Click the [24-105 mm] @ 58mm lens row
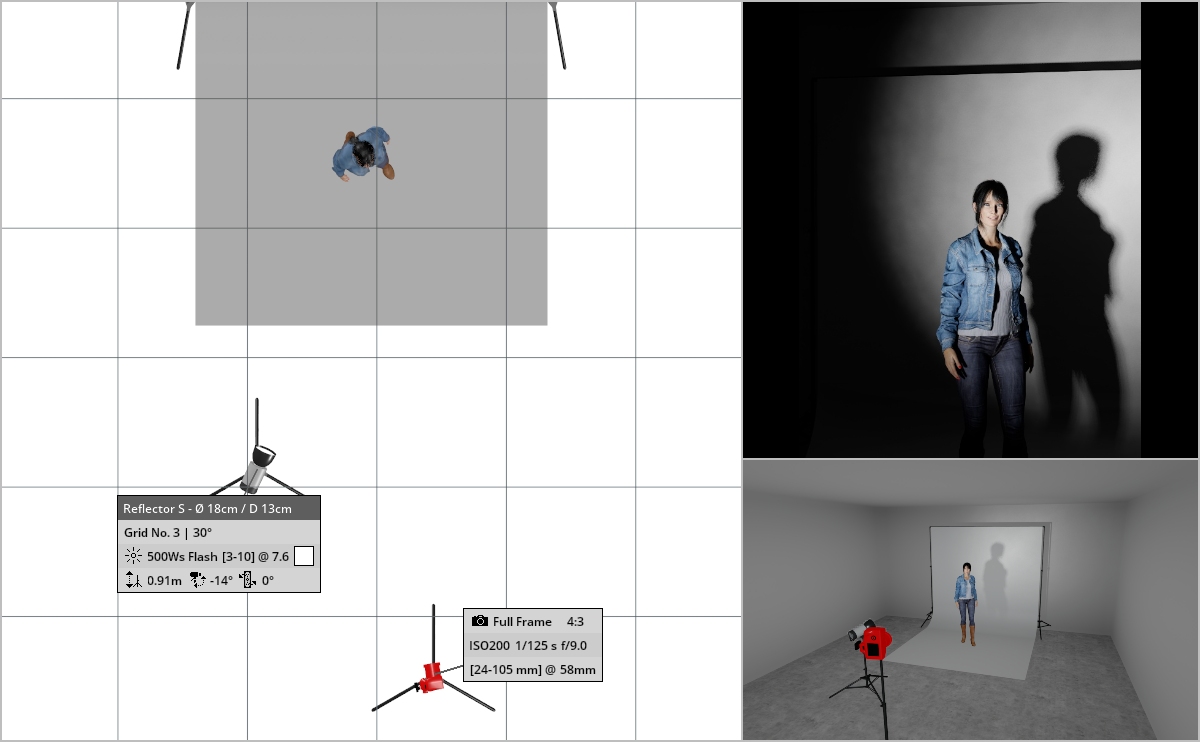 [532, 670]
